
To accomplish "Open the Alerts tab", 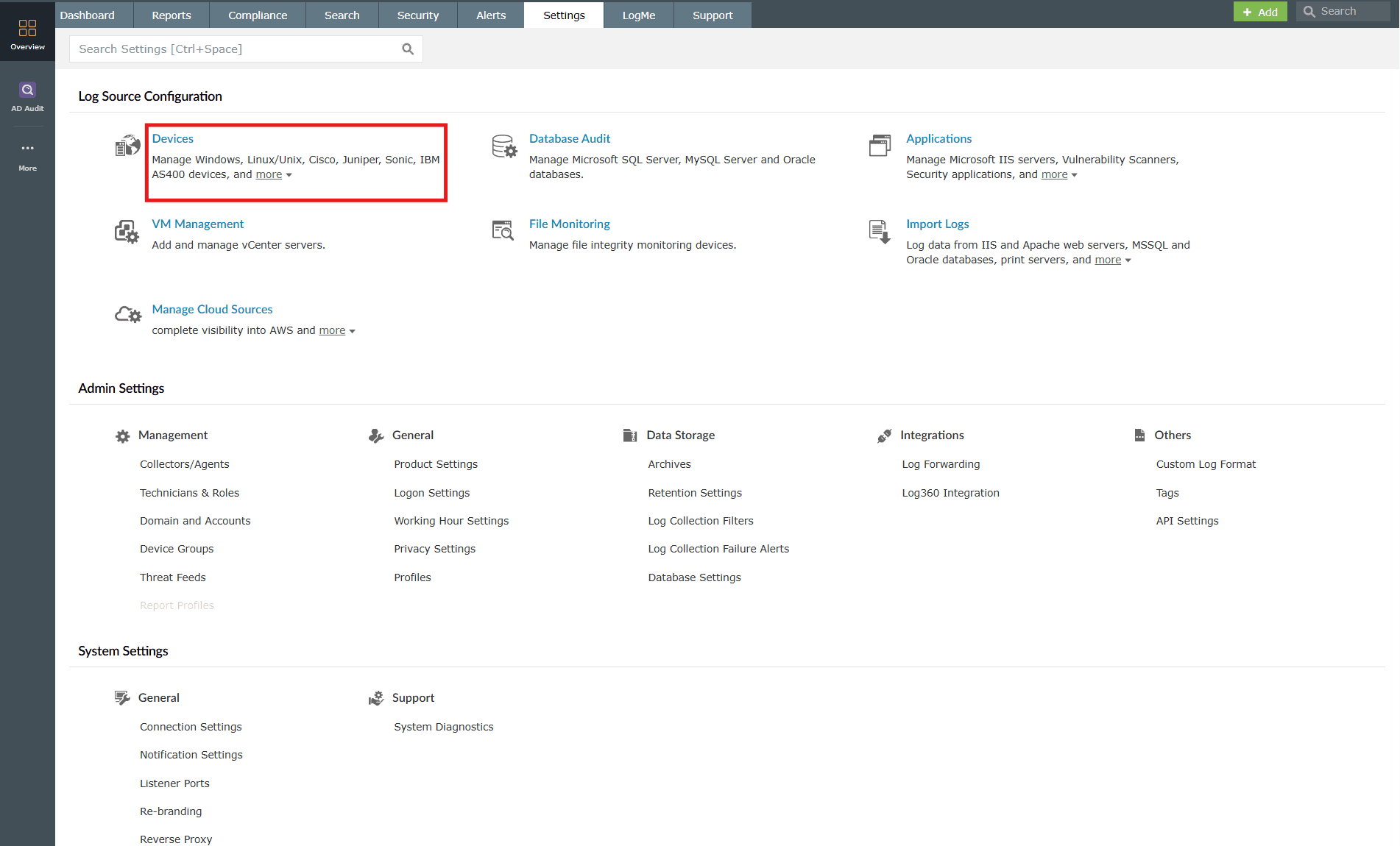I will [489, 15].
